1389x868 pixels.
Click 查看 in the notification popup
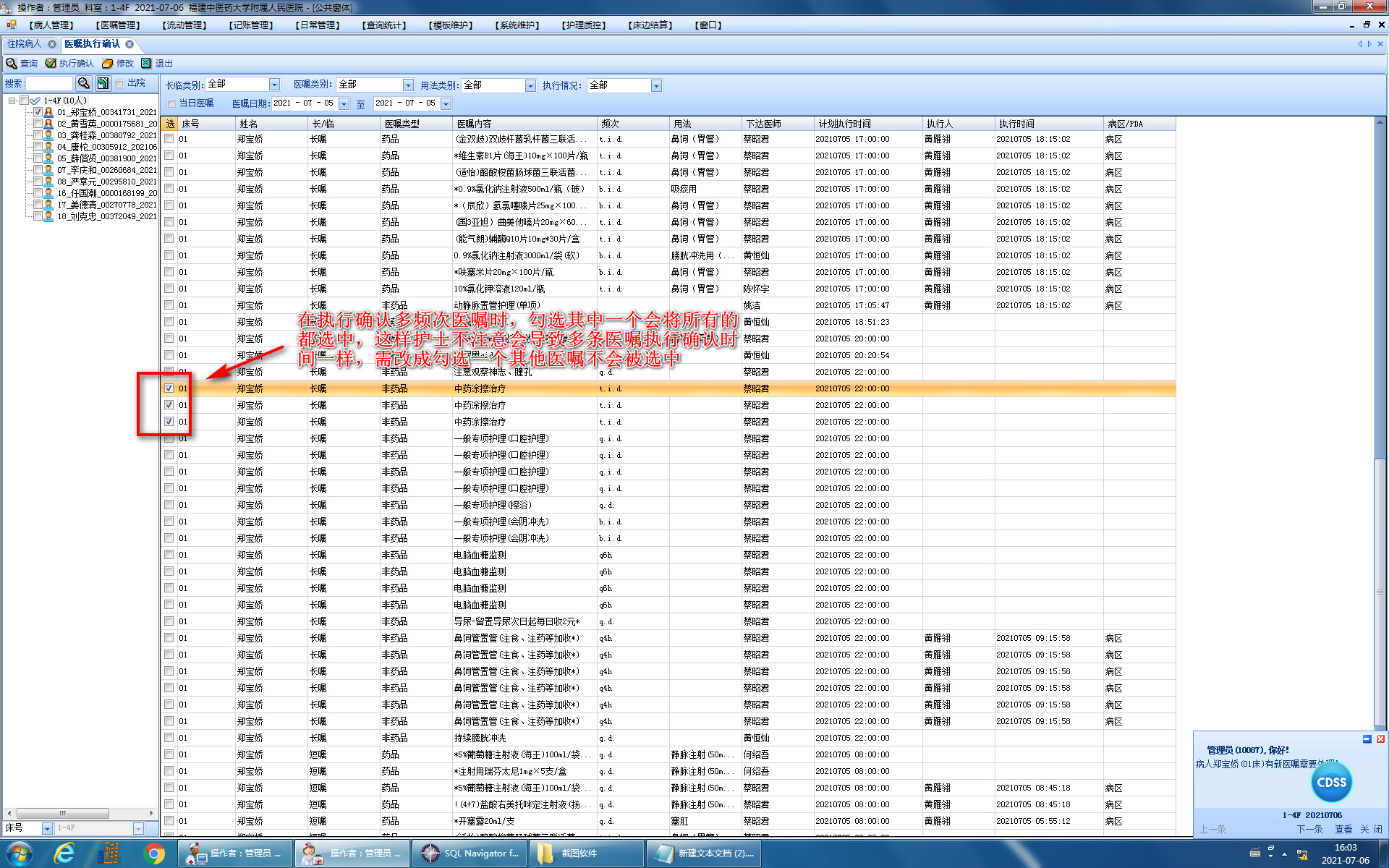pyautogui.click(x=1343, y=830)
